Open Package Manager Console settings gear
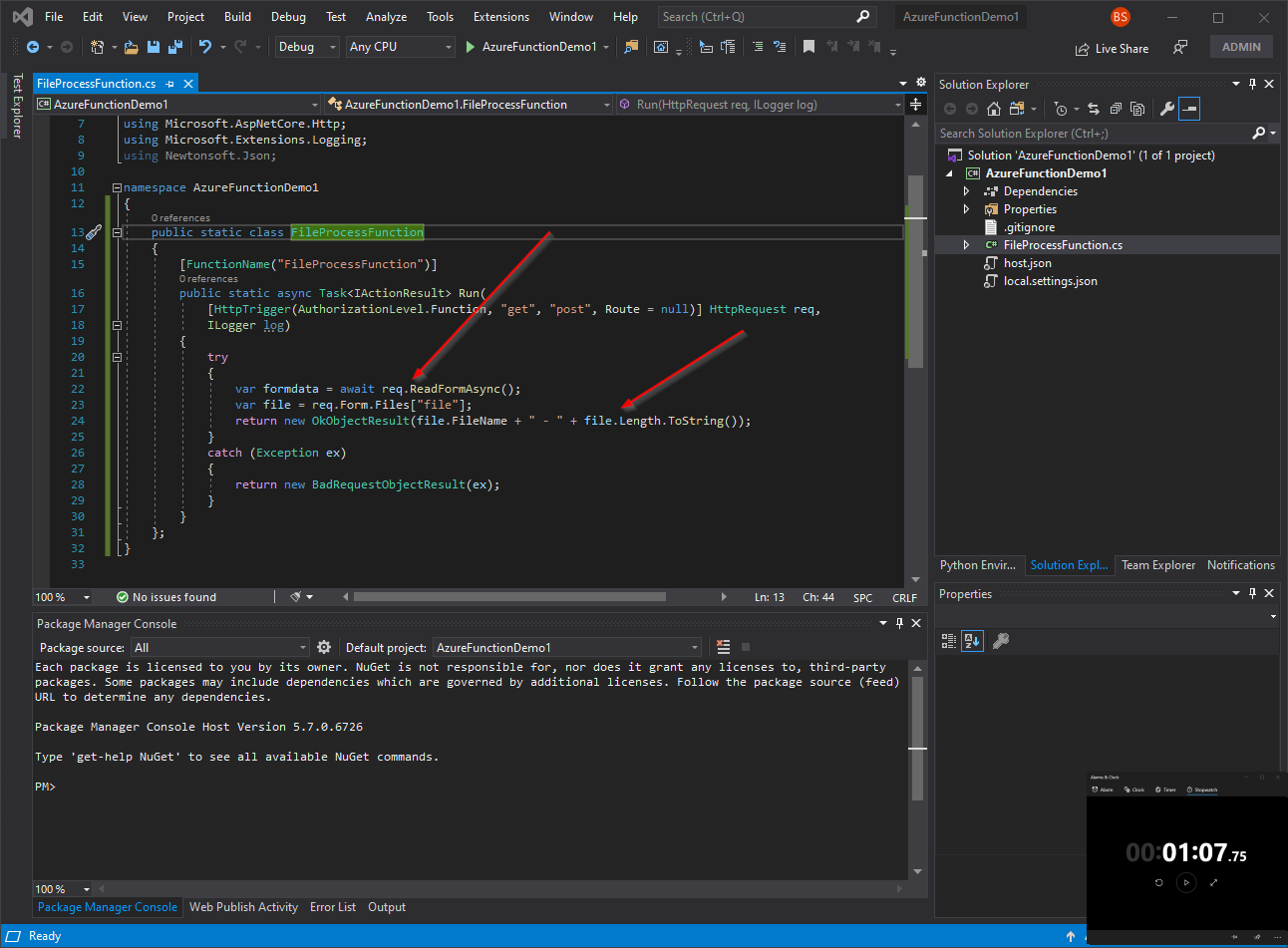 point(324,647)
